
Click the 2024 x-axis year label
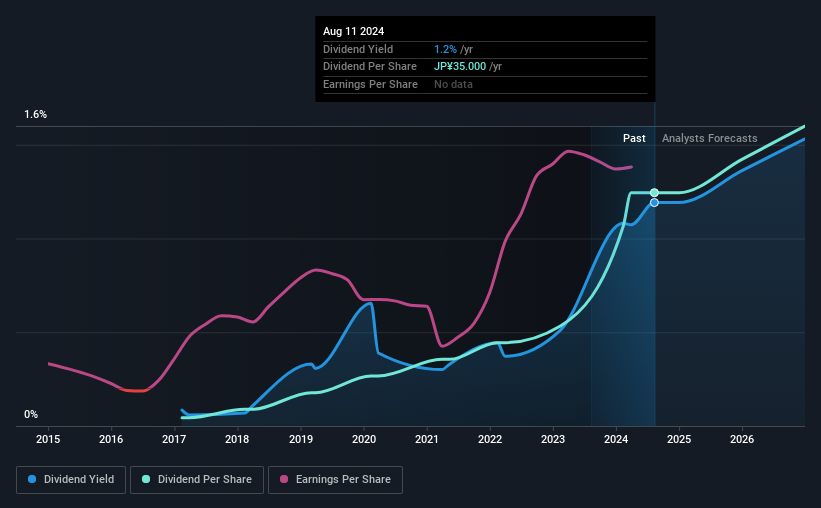point(616,439)
